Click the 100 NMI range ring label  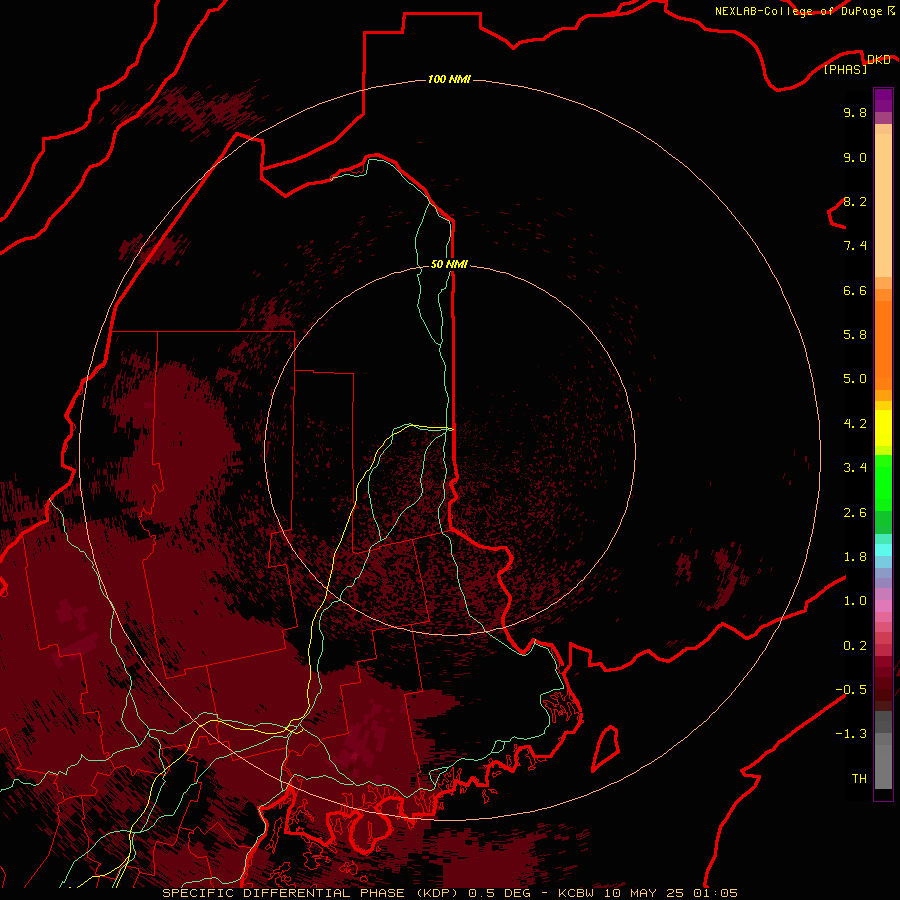pos(449,79)
